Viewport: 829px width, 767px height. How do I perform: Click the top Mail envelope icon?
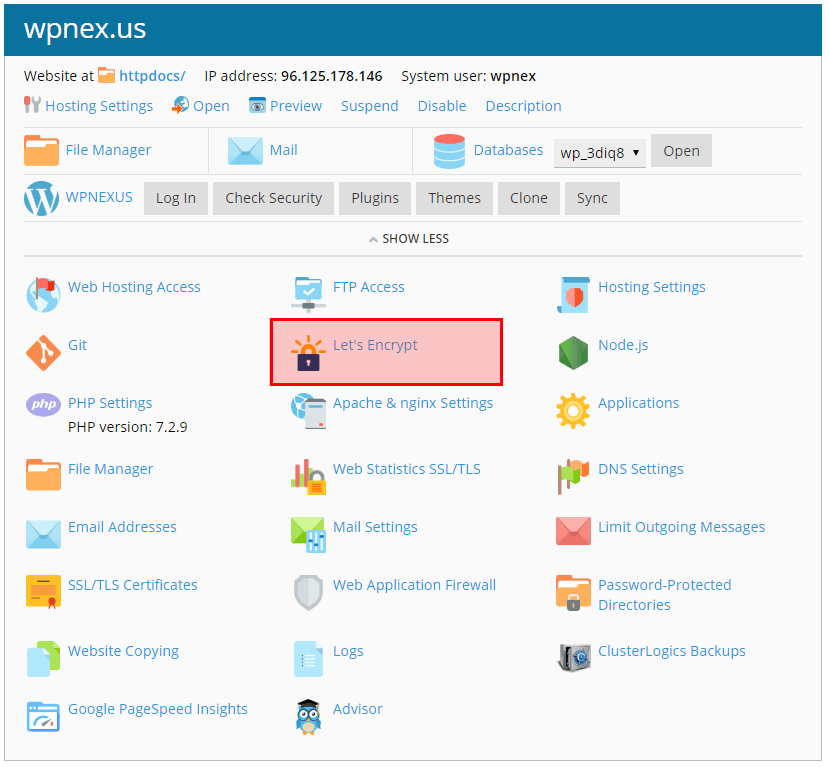point(245,151)
